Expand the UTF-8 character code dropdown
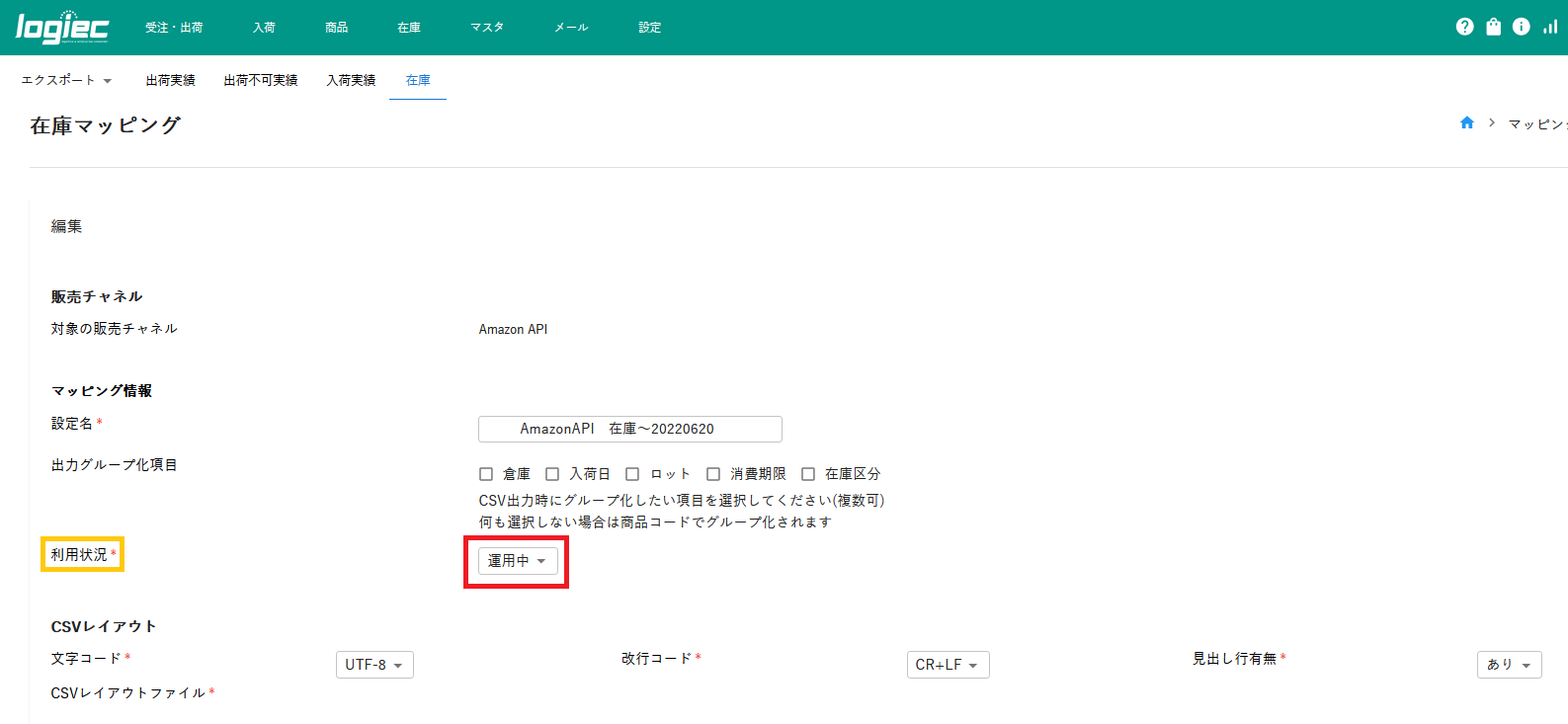The image size is (1568, 724). (x=374, y=665)
